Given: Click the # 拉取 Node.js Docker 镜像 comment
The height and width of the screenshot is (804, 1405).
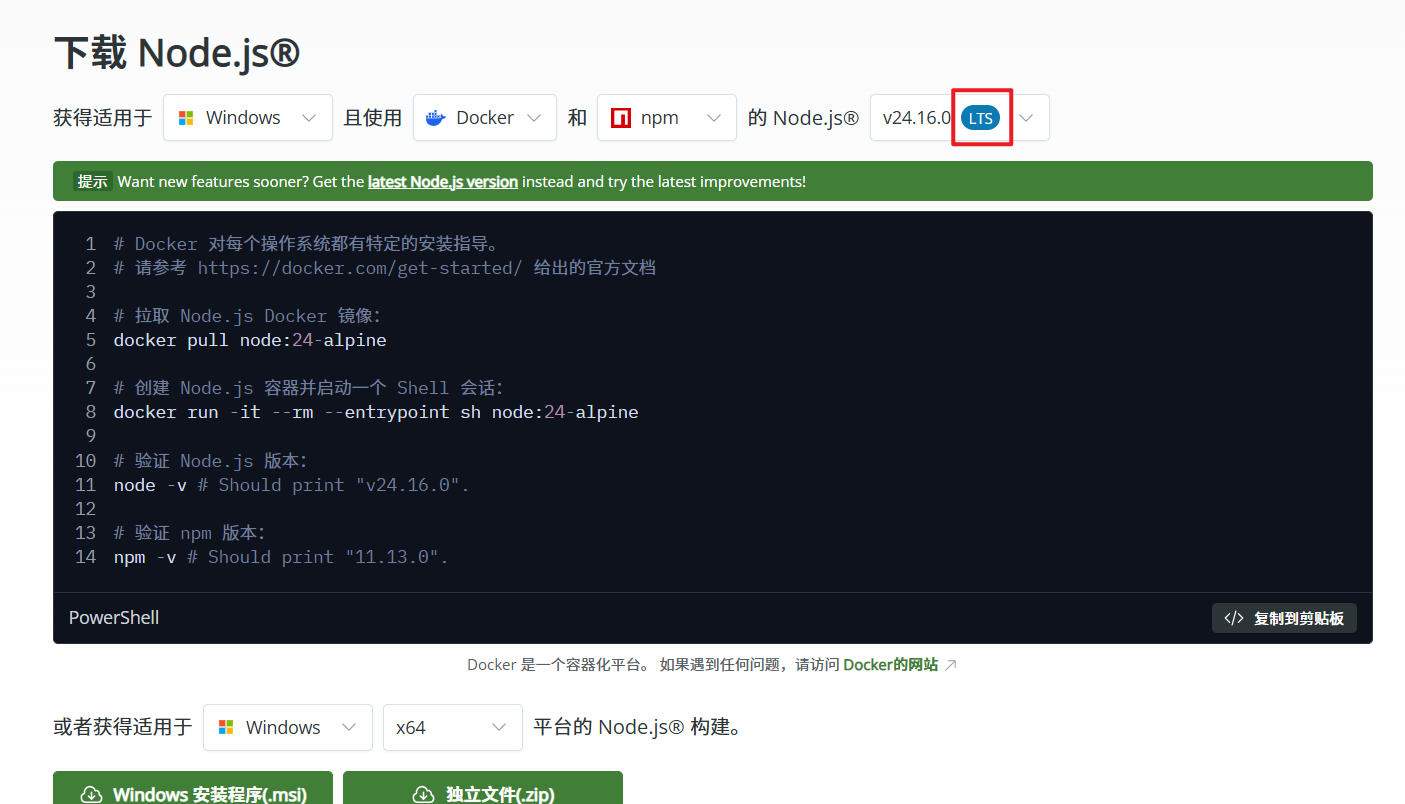Looking at the screenshot, I should click(x=248, y=316).
